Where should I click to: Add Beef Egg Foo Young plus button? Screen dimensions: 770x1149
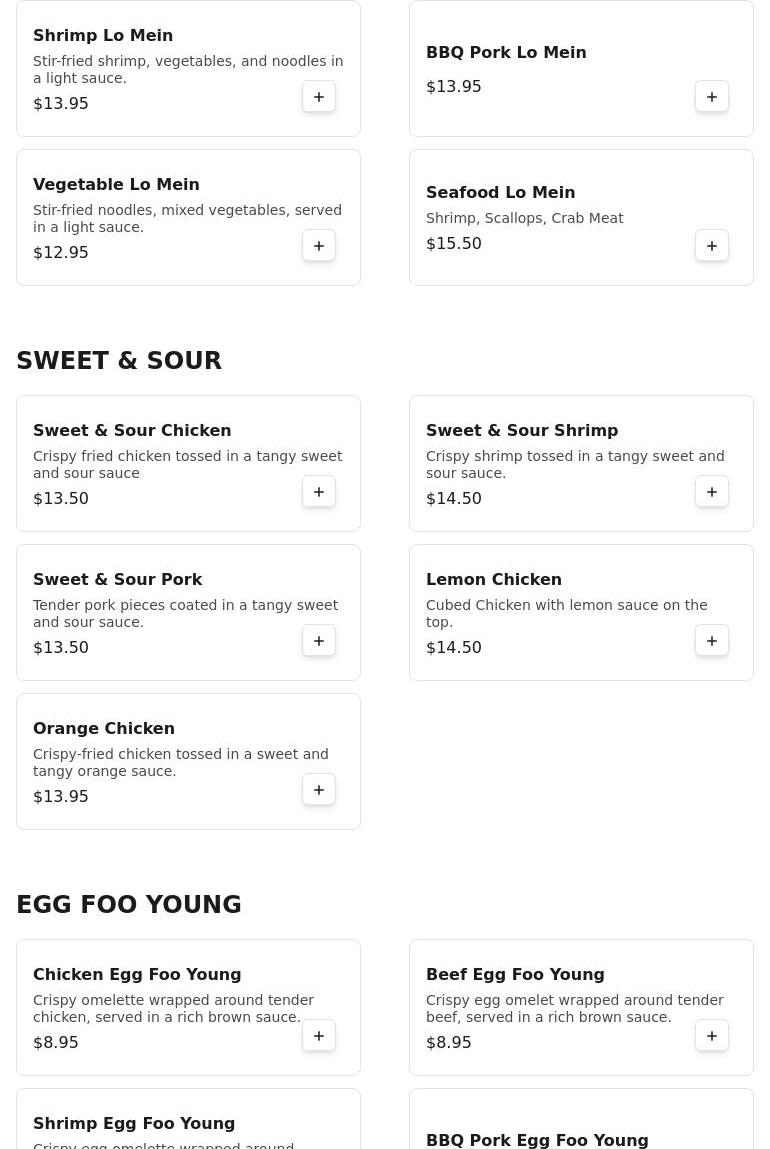click(711, 1035)
